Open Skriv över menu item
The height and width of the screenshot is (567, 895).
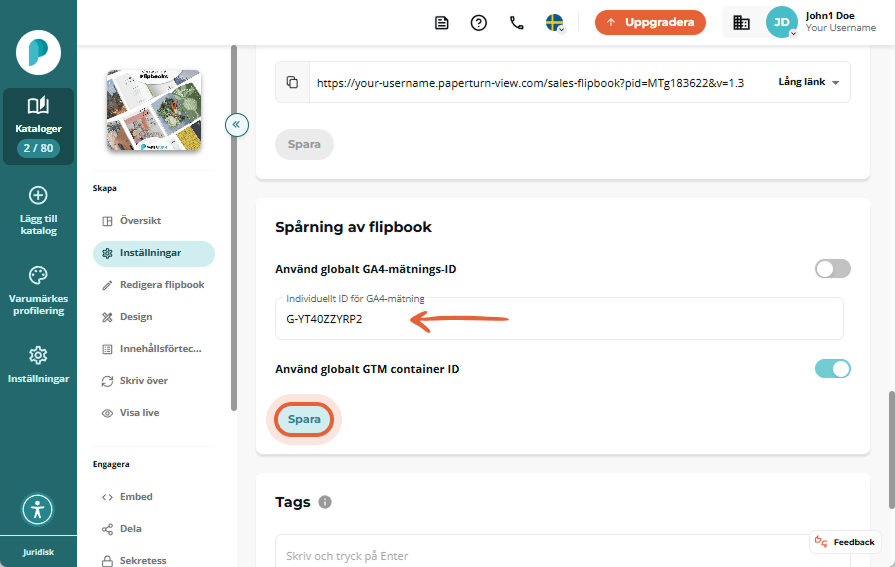point(154,381)
